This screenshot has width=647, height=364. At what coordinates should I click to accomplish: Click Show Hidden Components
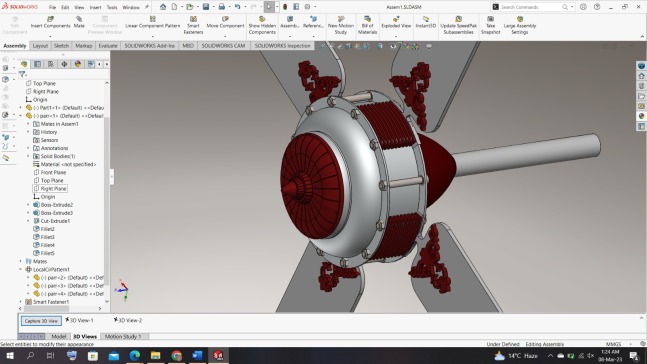click(x=262, y=25)
